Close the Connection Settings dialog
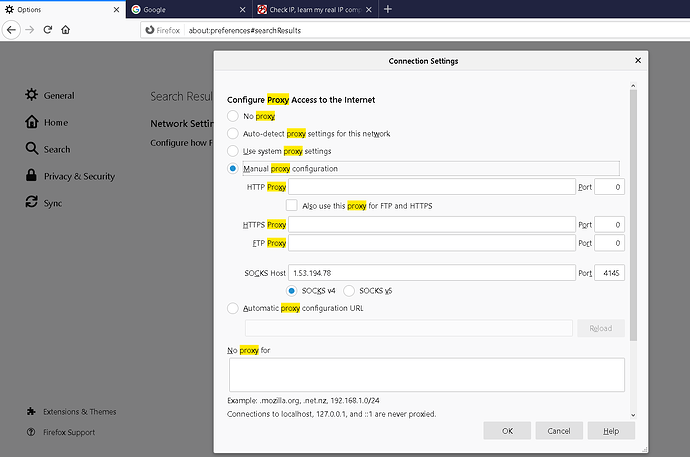The image size is (690, 457). click(x=639, y=61)
